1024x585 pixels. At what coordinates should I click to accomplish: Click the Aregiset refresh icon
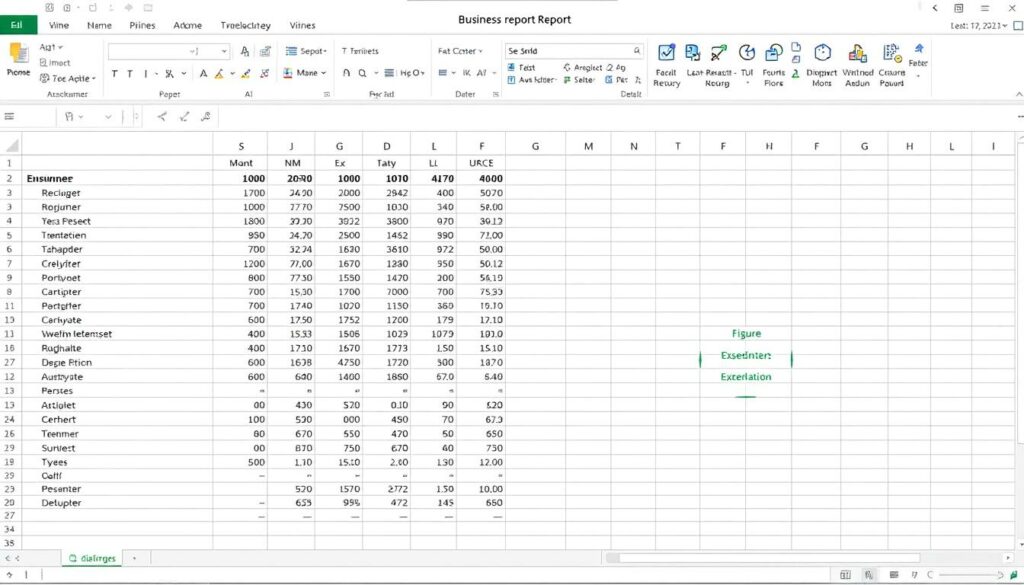pos(567,67)
